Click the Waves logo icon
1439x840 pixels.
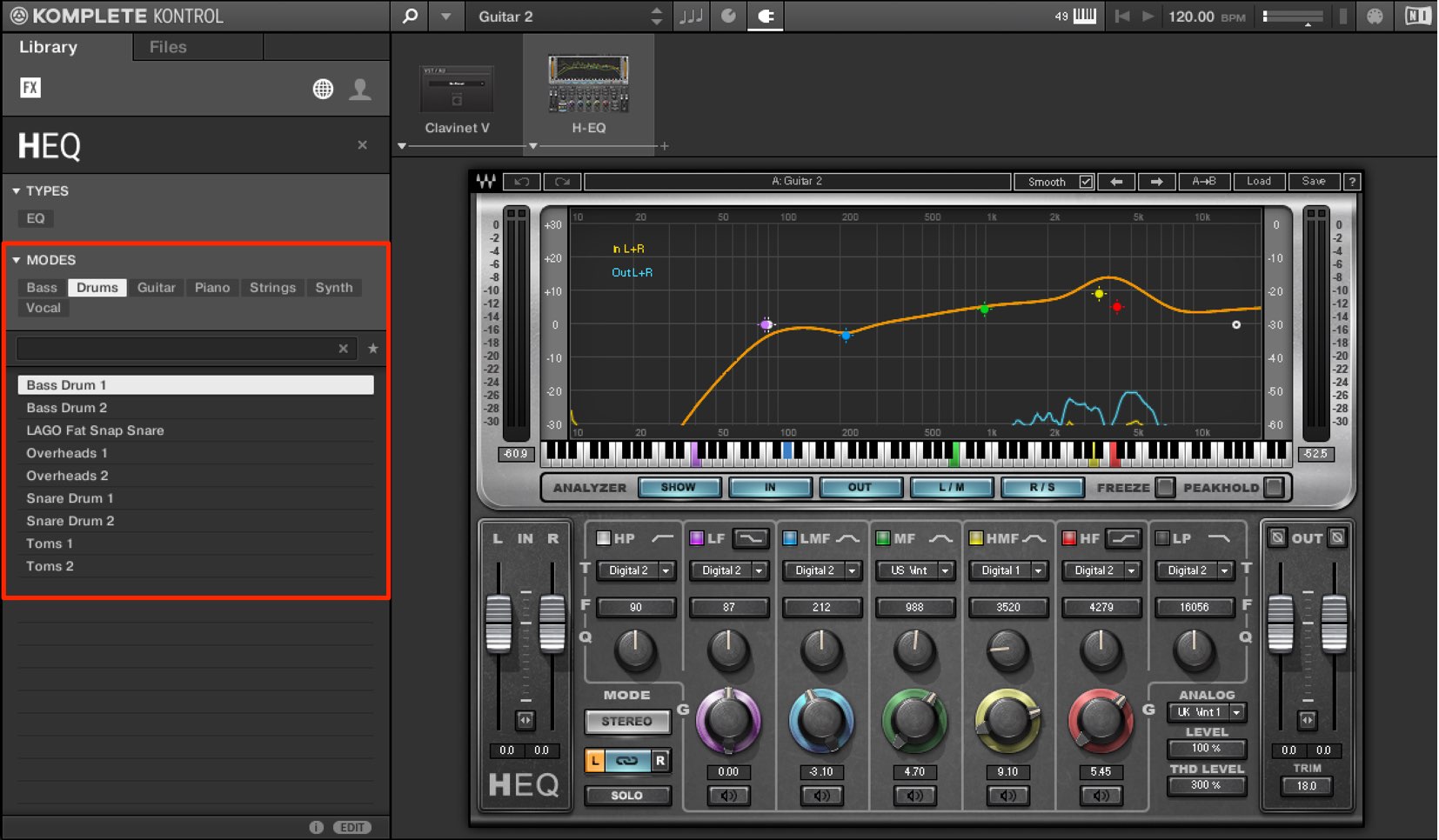tap(485, 181)
